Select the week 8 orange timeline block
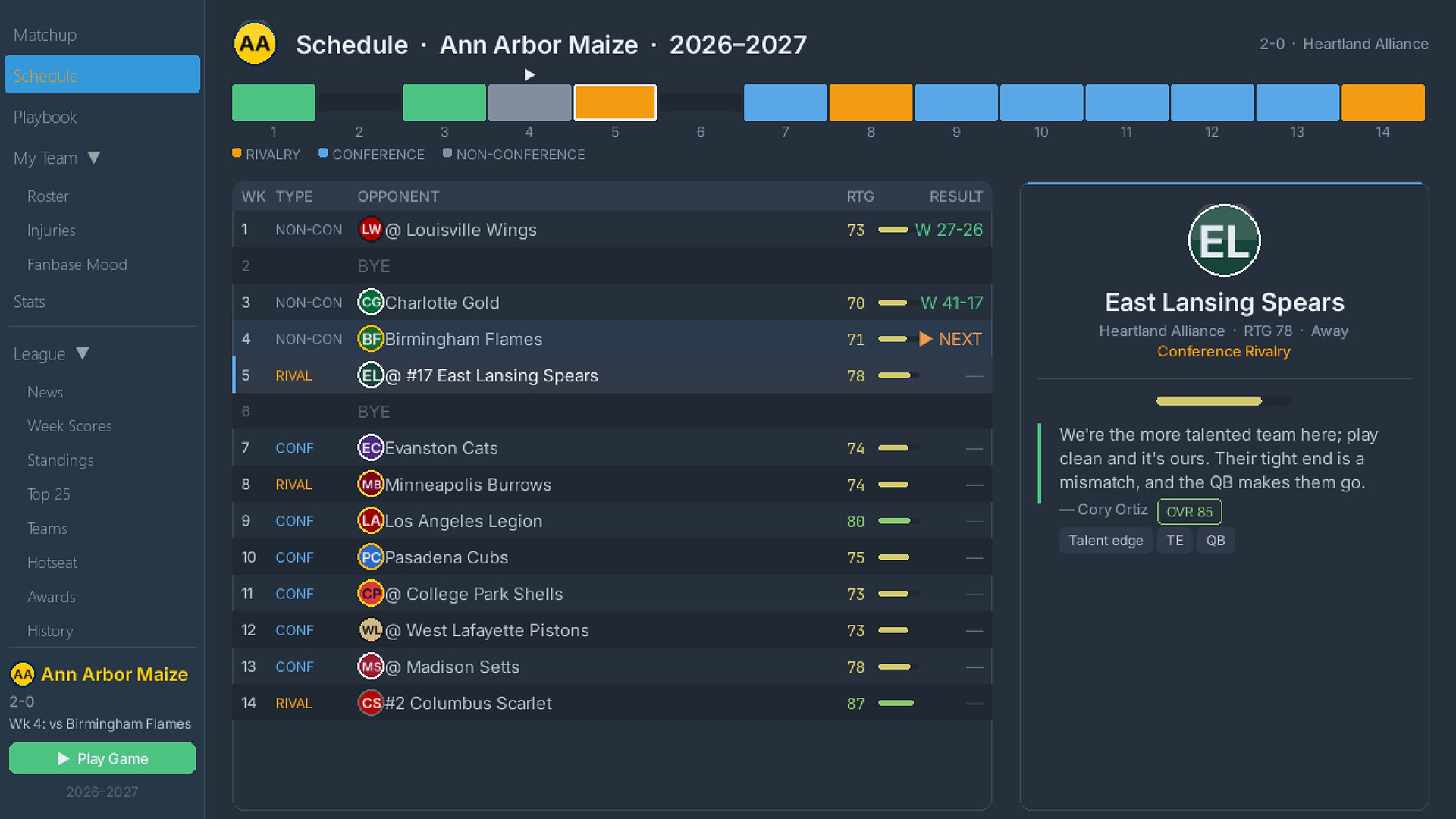The width and height of the screenshot is (1456, 819). (871, 102)
